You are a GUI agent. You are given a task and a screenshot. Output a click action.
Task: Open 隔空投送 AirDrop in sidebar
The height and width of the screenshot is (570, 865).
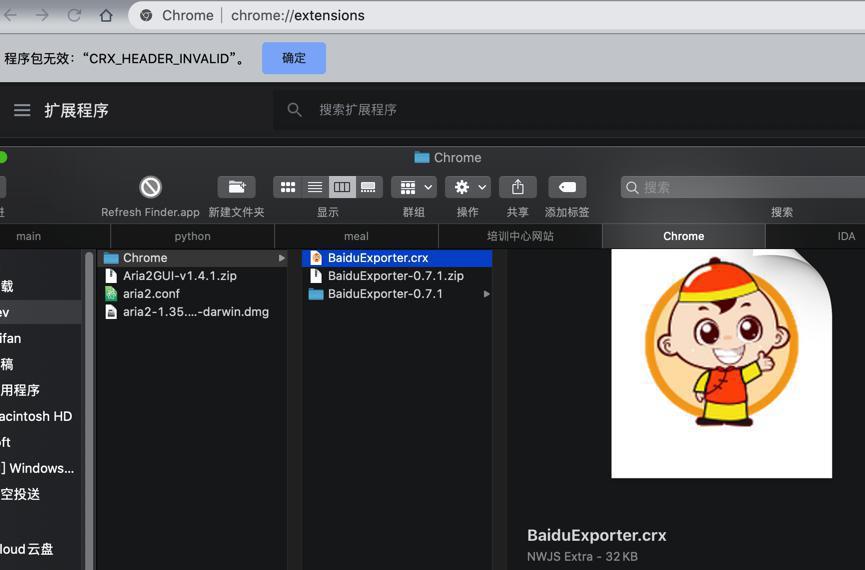20,494
